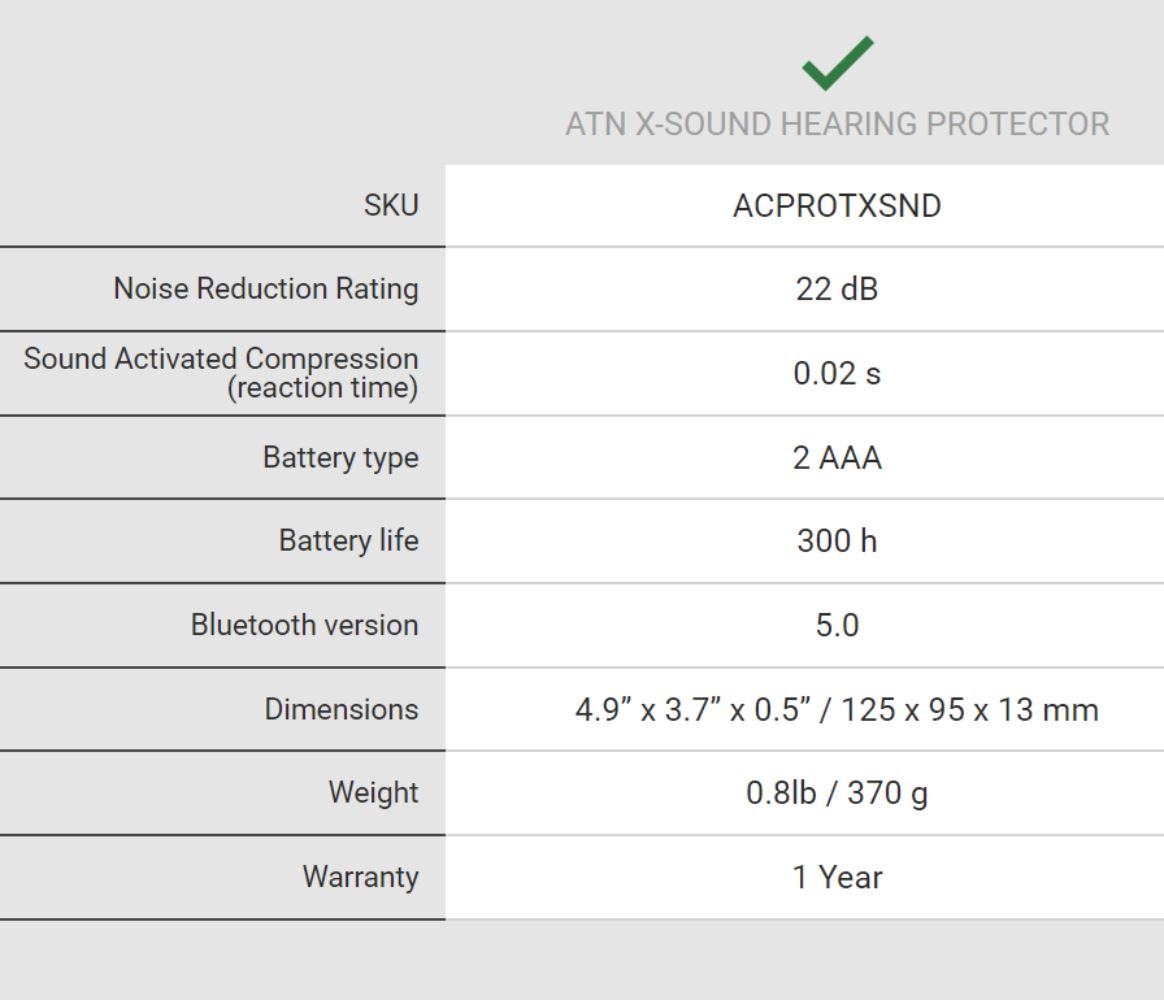Image resolution: width=1164 pixels, height=1000 pixels.
Task: Click the 22 dB value
Action: pos(837,290)
